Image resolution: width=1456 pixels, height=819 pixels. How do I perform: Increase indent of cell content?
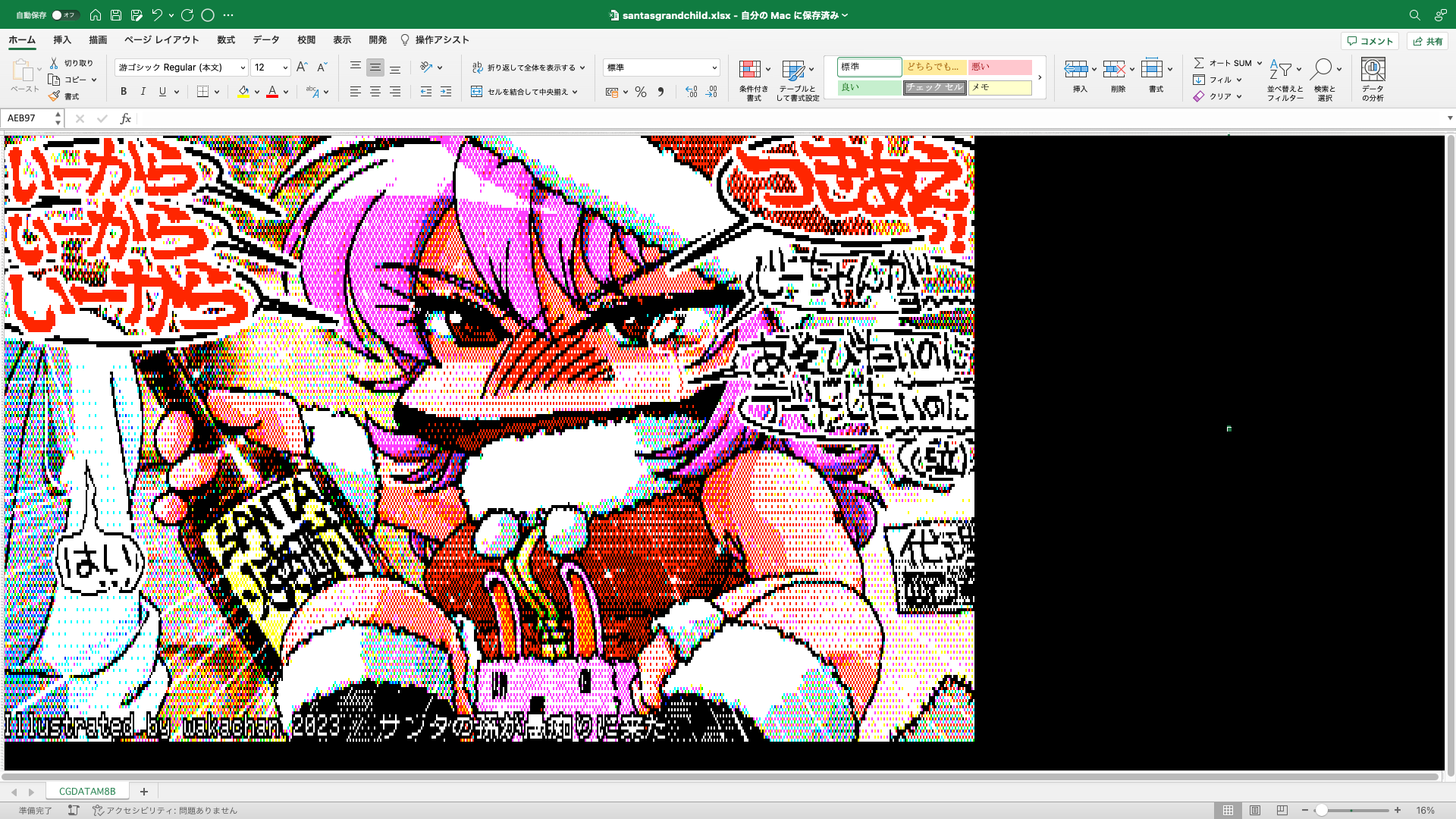pos(446,91)
